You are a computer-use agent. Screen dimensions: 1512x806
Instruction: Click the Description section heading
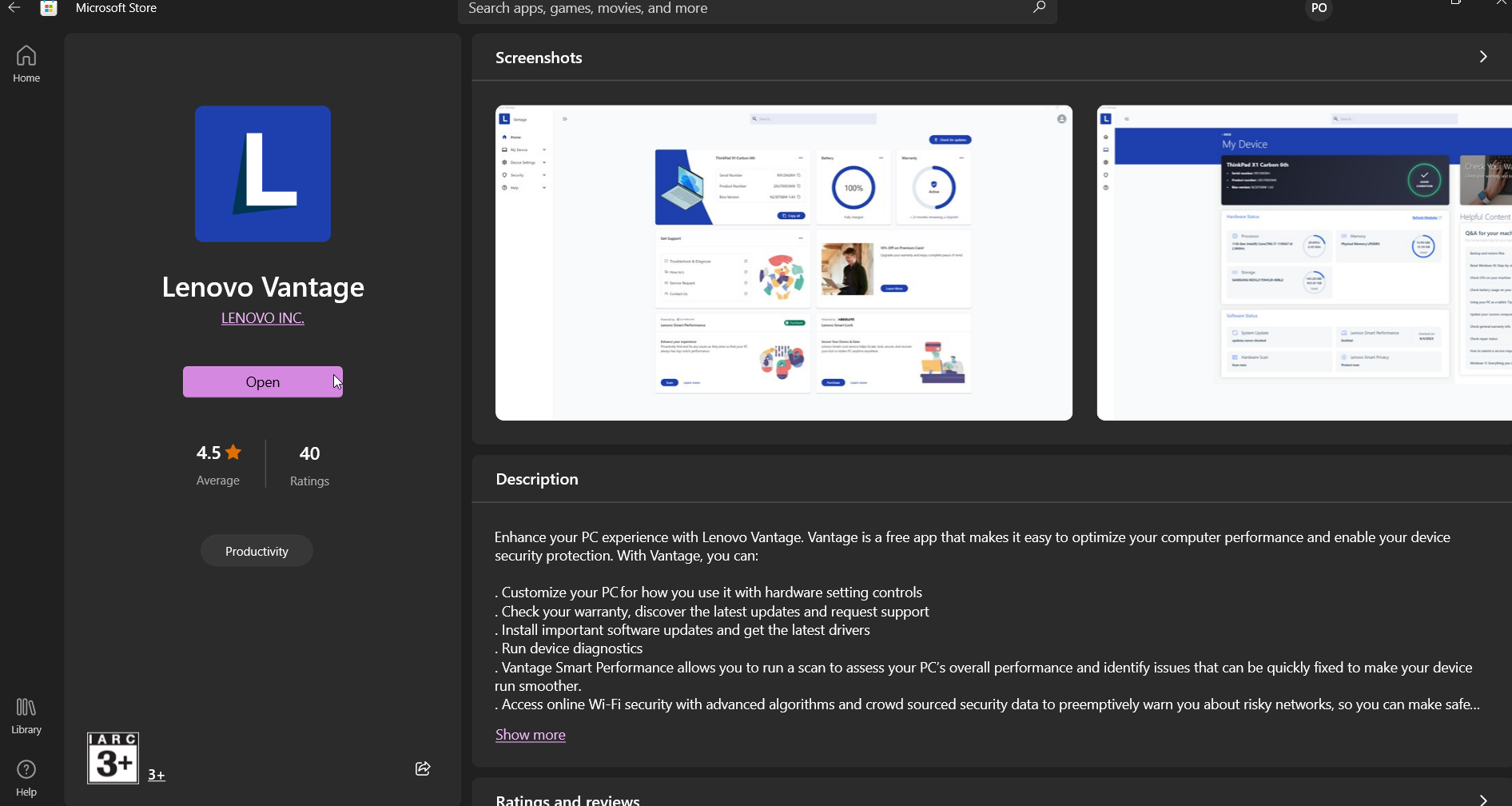537,479
